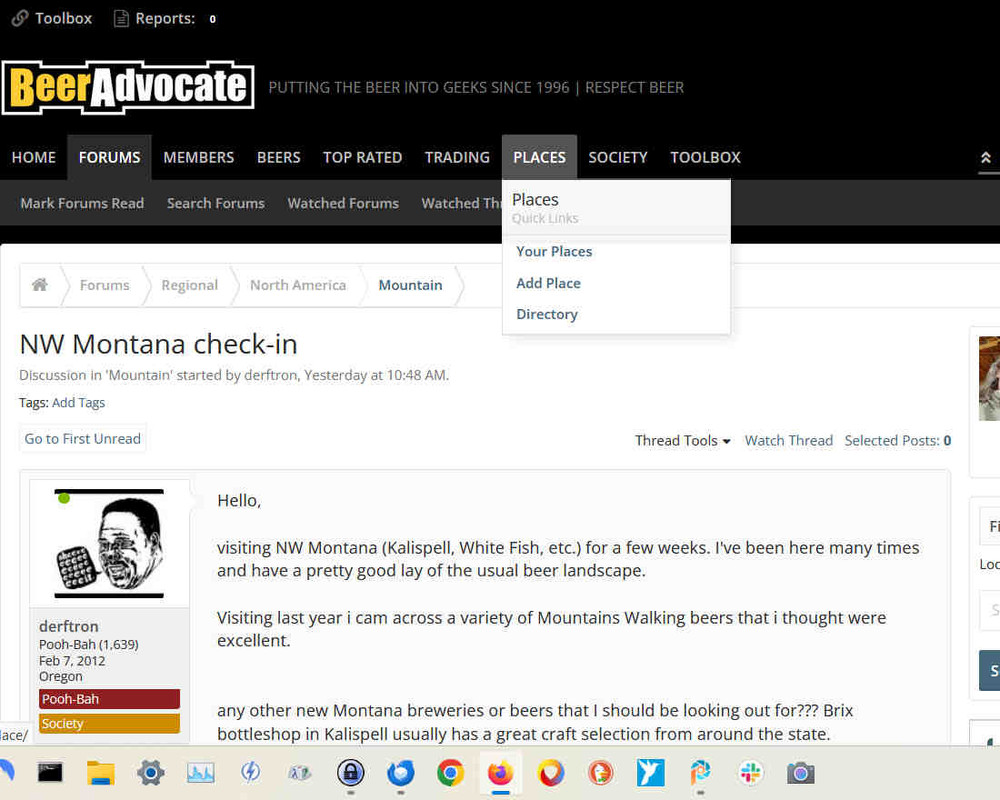
Task: Click the Add Tags link
Action: 78,403
